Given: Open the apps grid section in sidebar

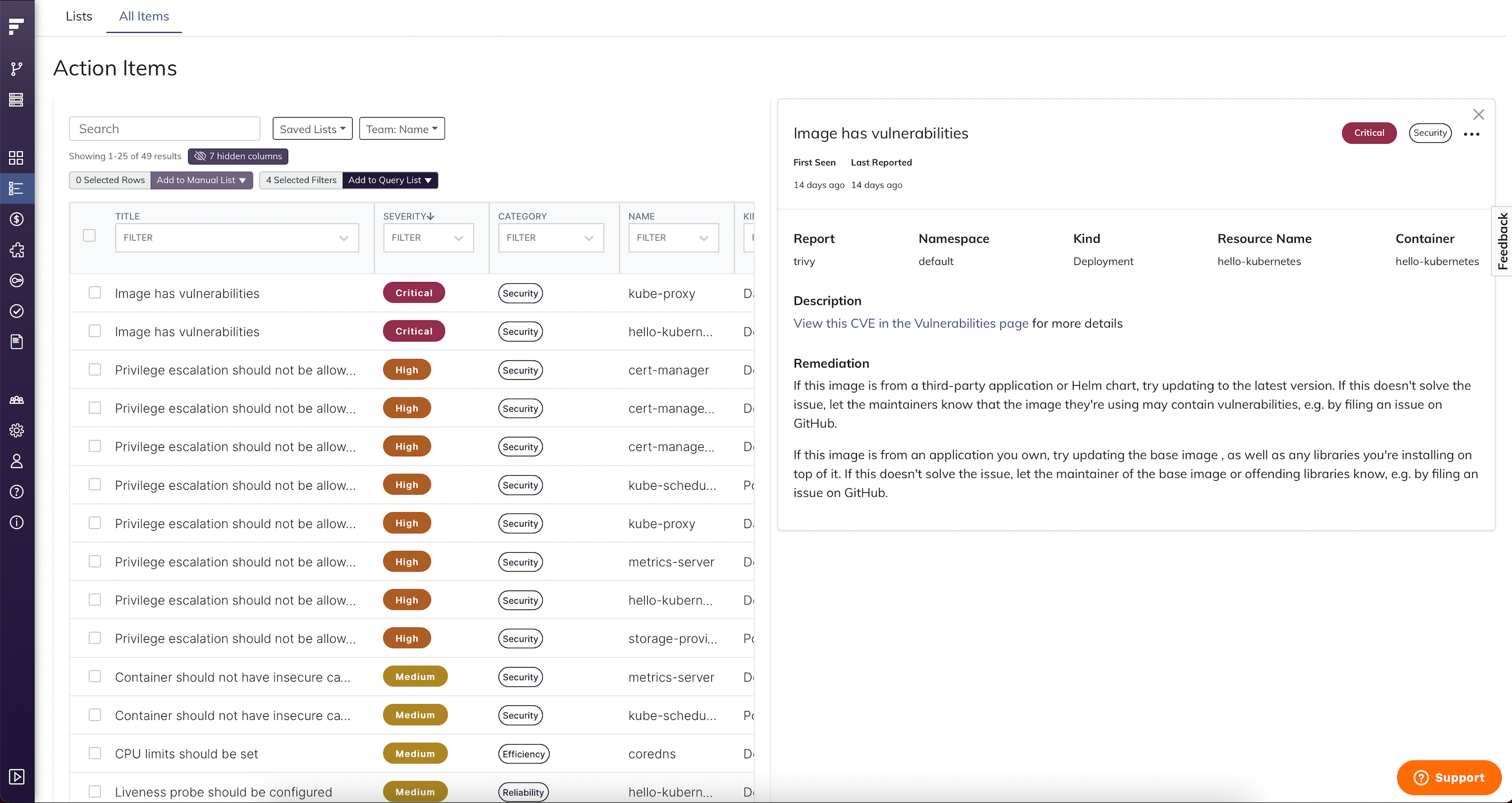Looking at the screenshot, I should point(16,157).
